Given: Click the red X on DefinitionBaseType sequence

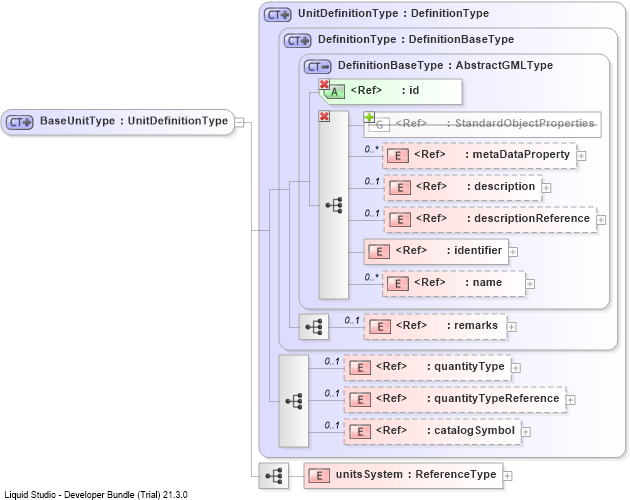Looking at the screenshot, I should coord(324,116).
